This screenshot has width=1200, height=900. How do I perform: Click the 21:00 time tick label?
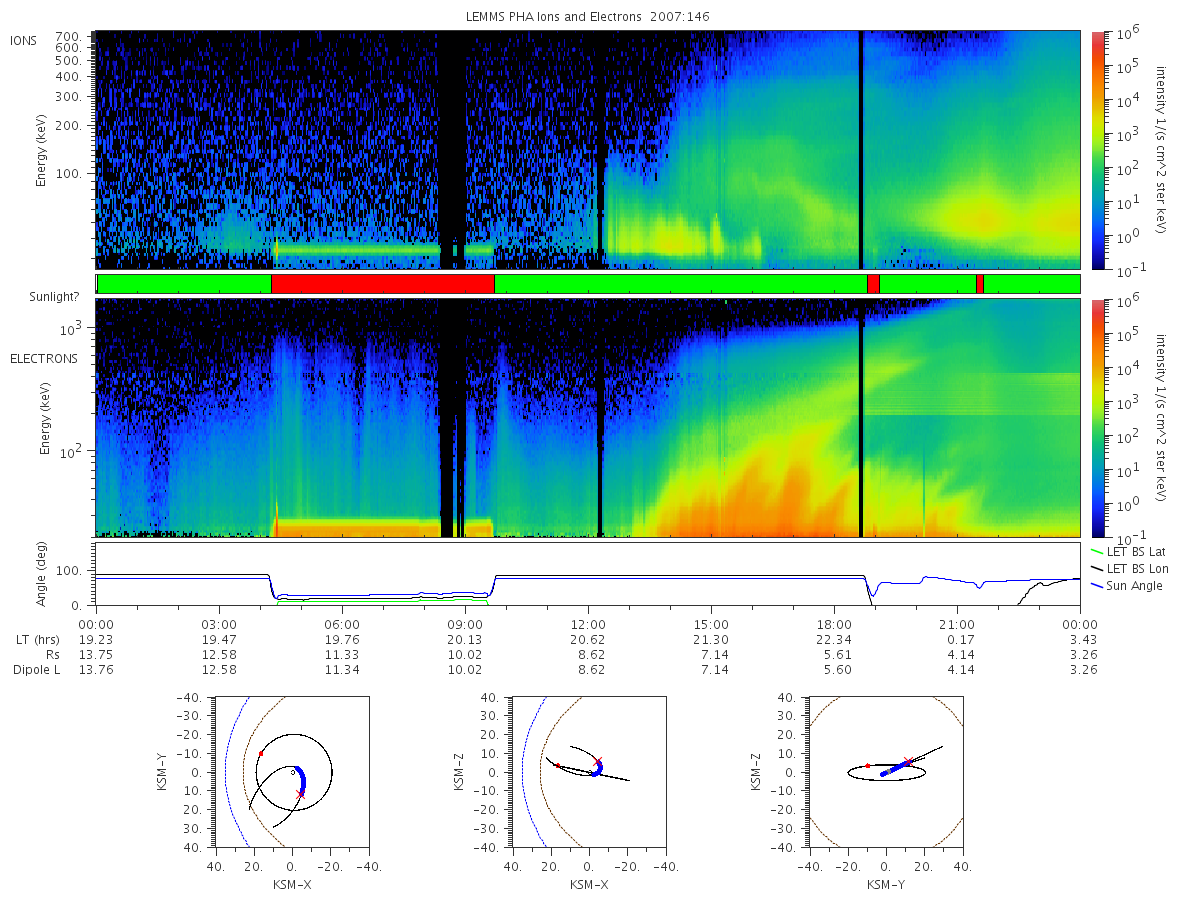click(x=957, y=623)
